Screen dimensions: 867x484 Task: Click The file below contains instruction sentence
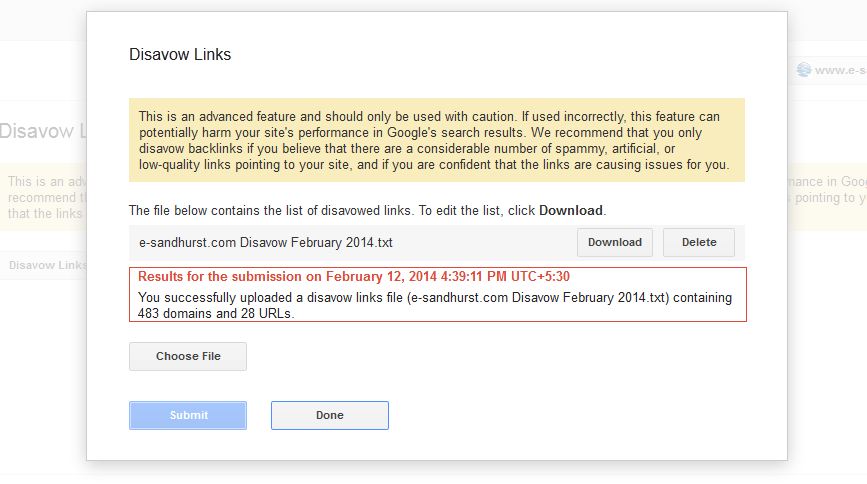pos(368,211)
